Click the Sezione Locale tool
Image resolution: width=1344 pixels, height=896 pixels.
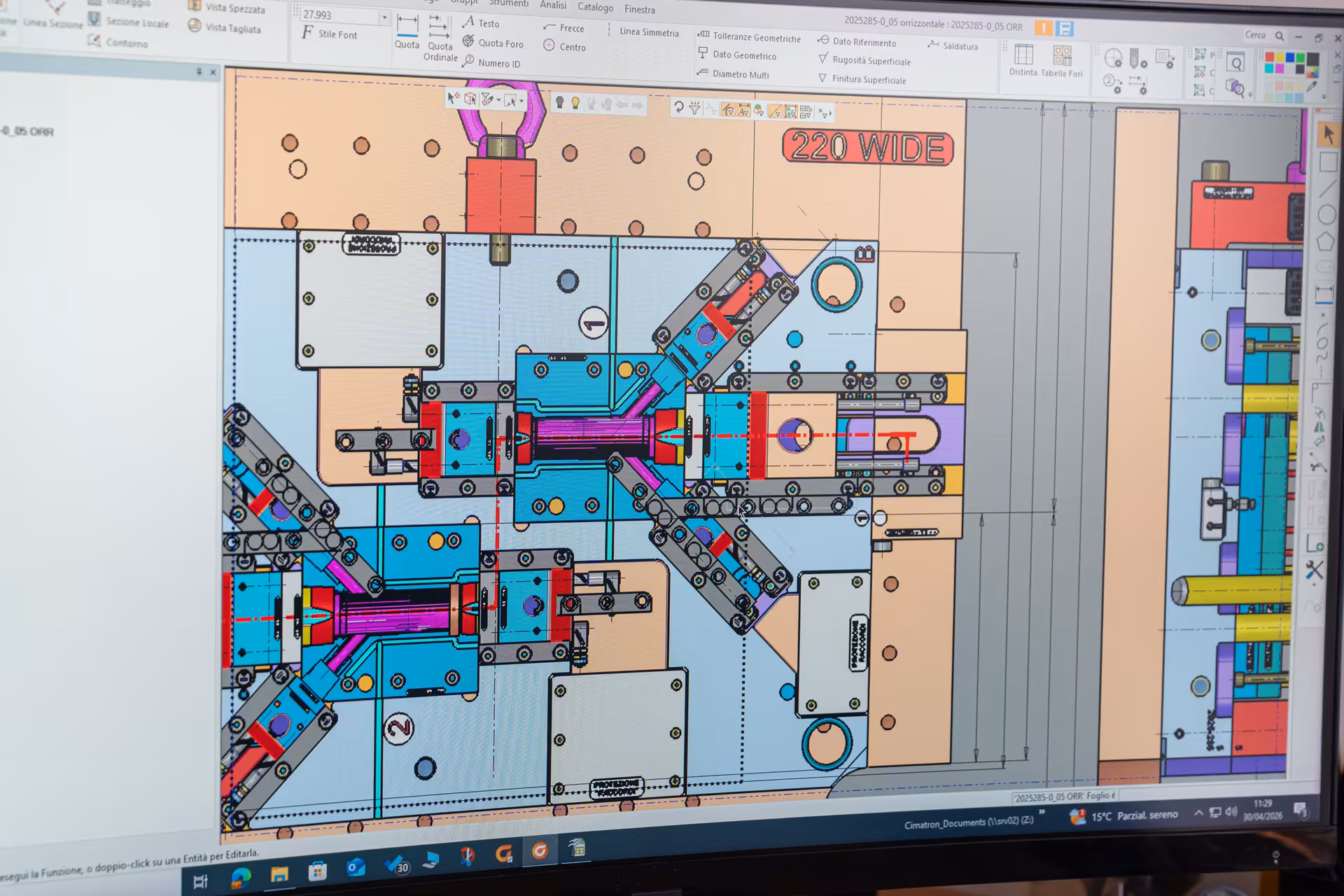(x=129, y=21)
